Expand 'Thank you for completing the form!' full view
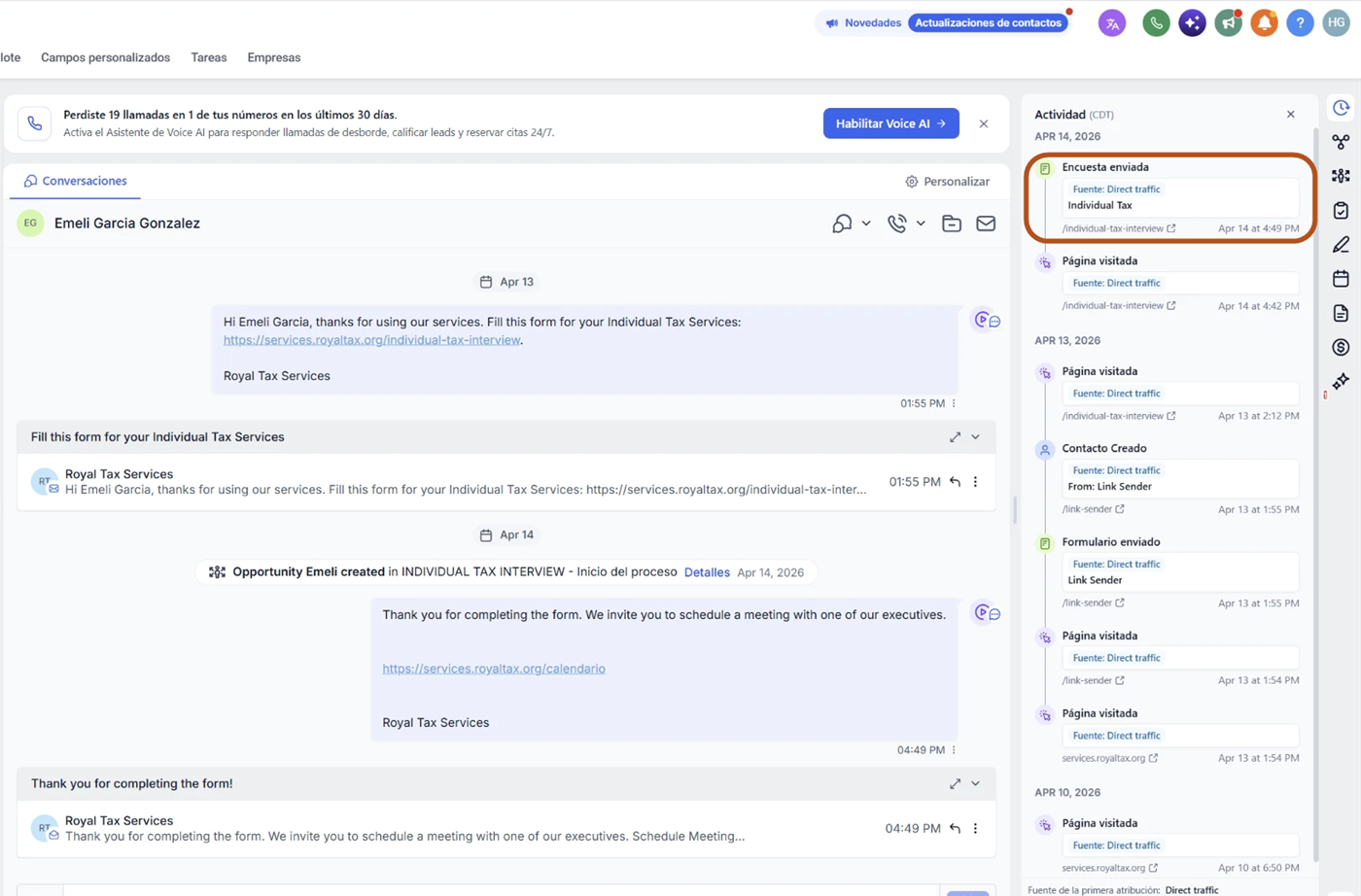Image resolution: width=1361 pixels, height=896 pixels. pyautogui.click(x=955, y=783)
